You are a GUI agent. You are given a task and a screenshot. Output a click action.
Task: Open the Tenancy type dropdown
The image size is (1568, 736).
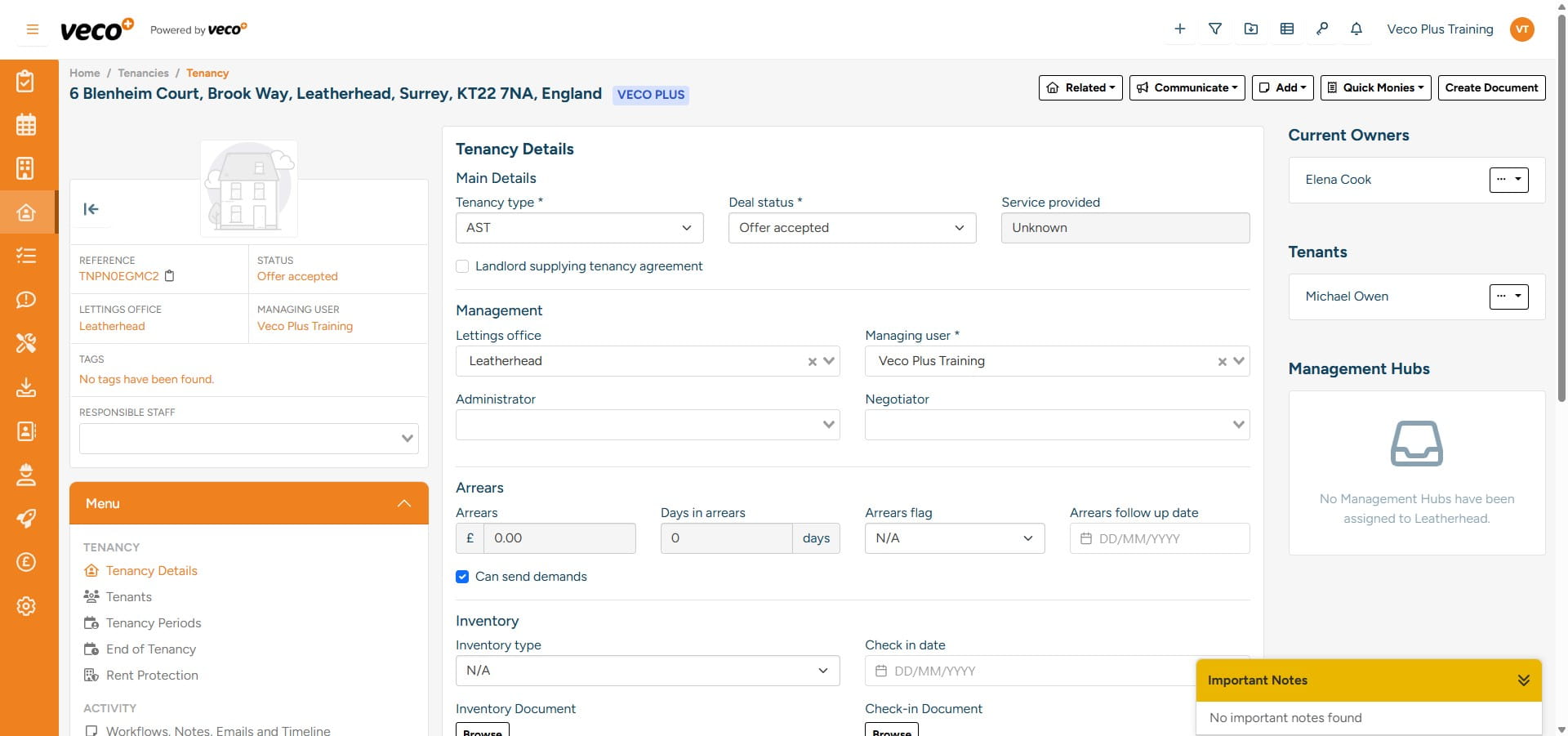(579, 228)
